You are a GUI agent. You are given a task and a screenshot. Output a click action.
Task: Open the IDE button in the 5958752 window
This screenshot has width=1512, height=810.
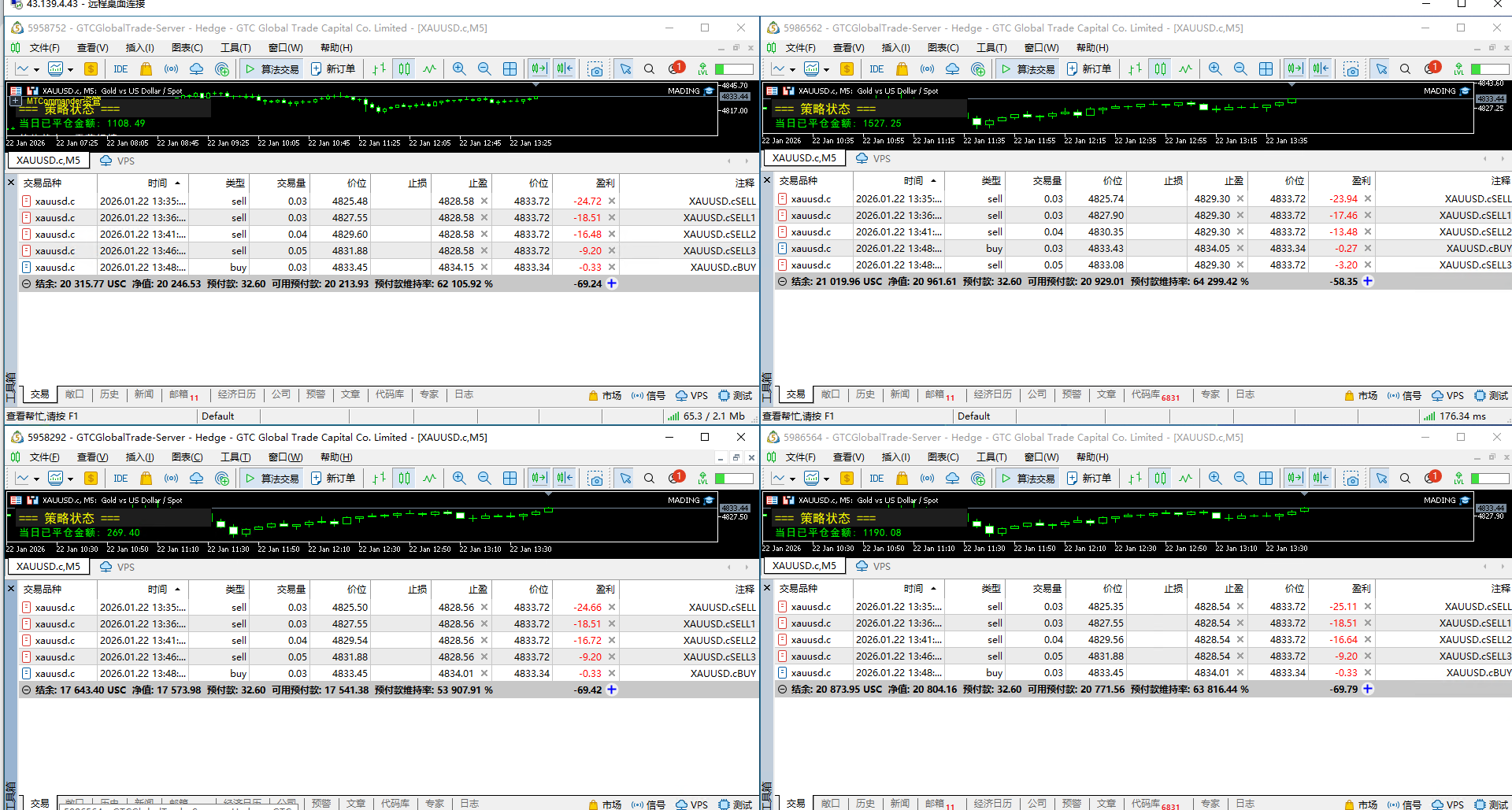click(x=120, y=69)
